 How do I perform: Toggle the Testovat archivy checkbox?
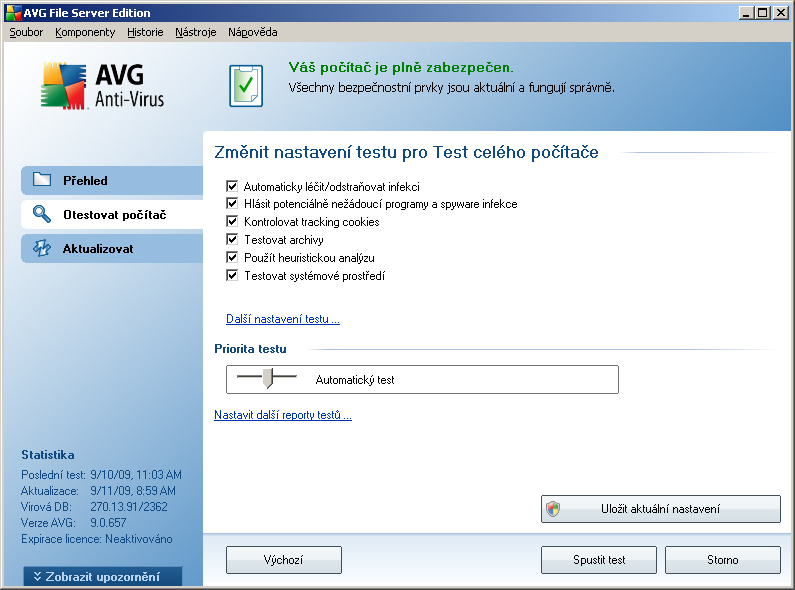(x=232, y=239)
